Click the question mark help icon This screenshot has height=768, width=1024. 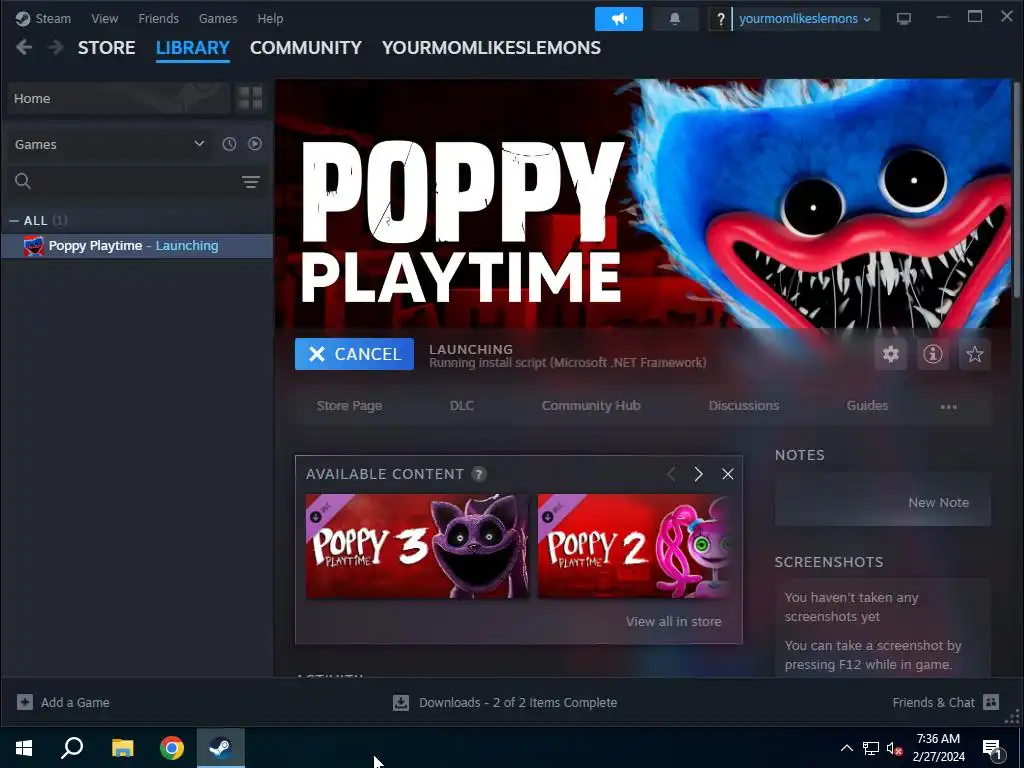720,19
